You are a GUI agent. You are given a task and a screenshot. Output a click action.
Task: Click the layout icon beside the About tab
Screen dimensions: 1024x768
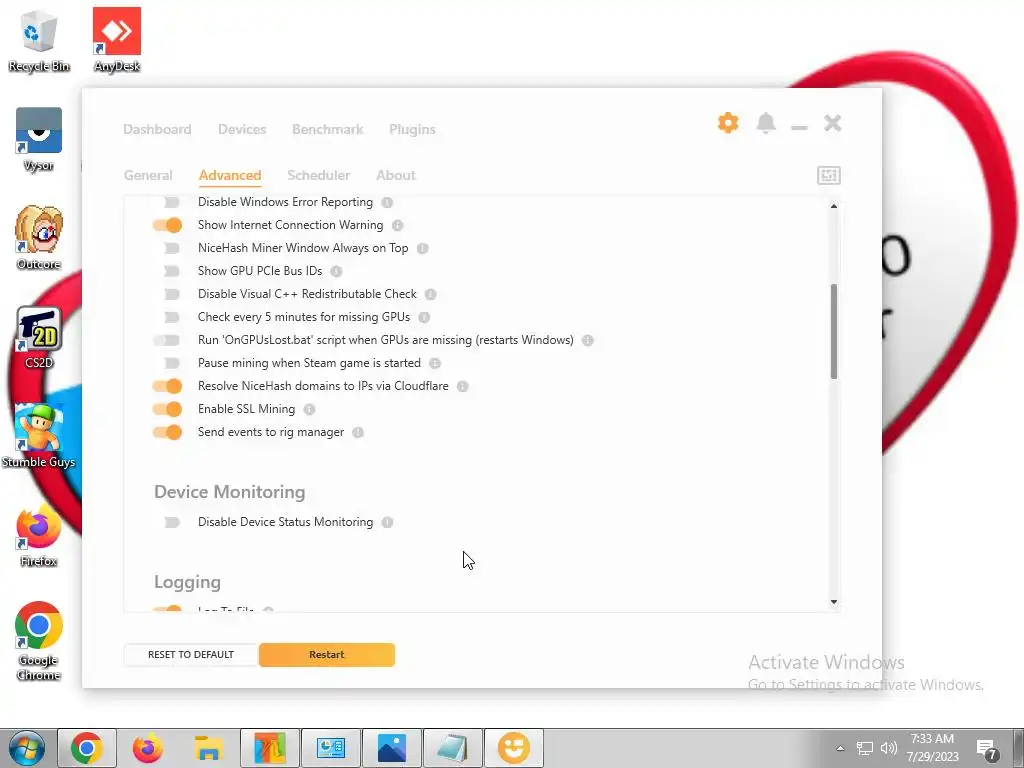829,175
